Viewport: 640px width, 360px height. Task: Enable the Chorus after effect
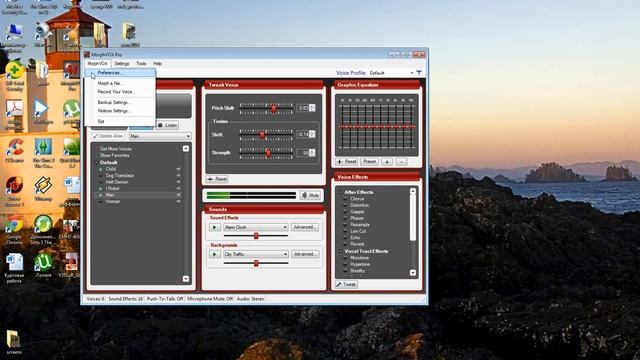[x=345, y=199]
